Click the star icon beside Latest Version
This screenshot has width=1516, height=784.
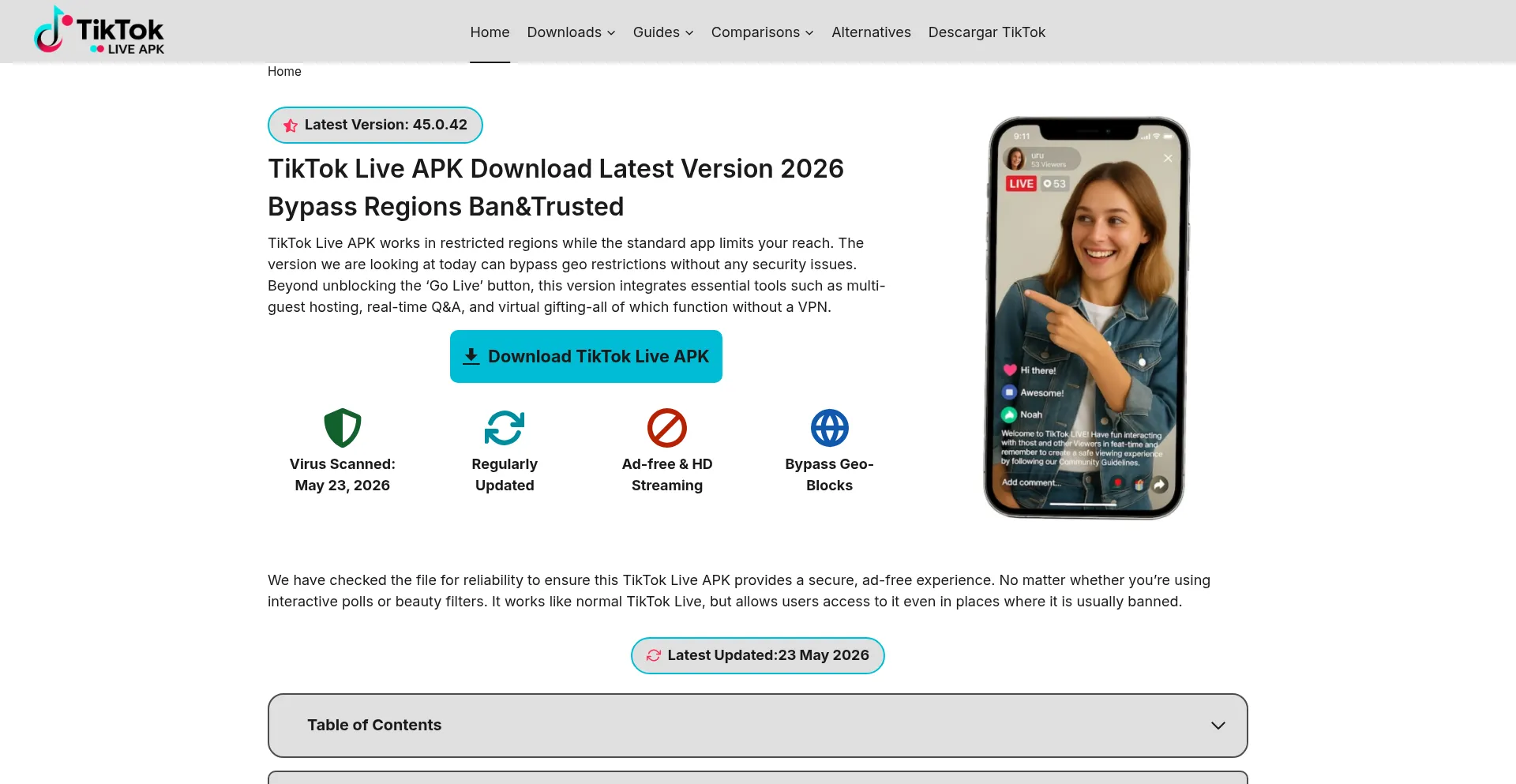point(291,126)
